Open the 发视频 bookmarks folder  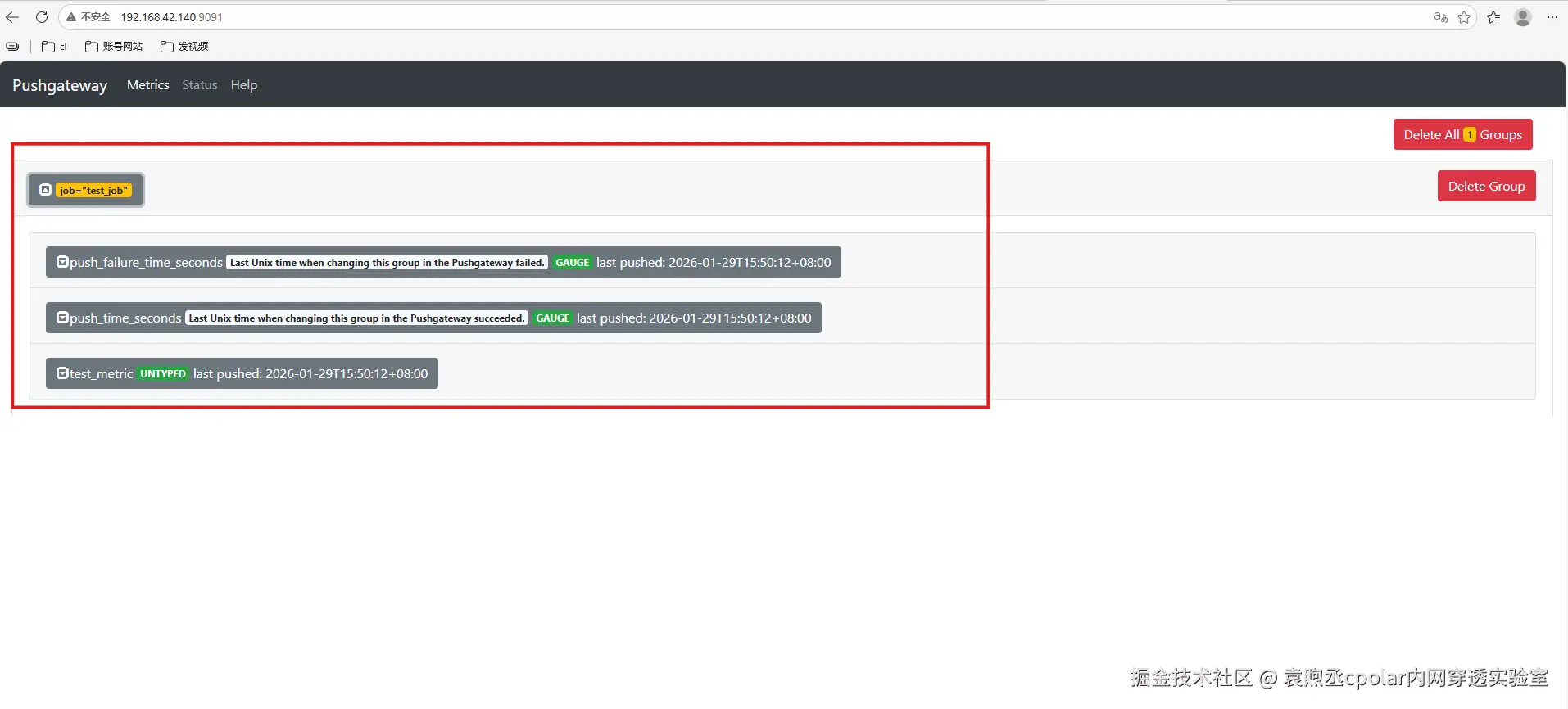point(184,47)
